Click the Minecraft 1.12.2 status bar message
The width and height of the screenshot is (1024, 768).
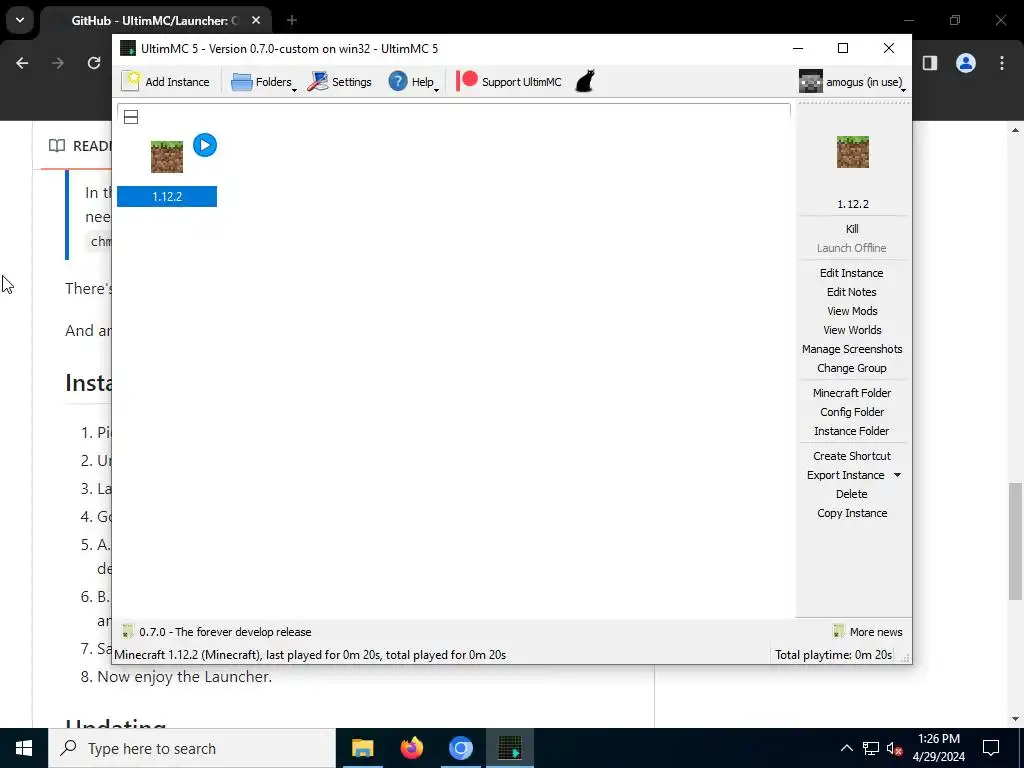[x=310, y=654]
